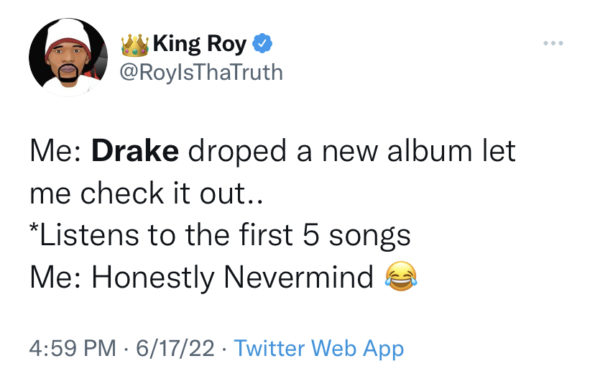Screen dimensions: 595x379
Task: Click the crying-laughing emoji in tweet
Action: 401,277
